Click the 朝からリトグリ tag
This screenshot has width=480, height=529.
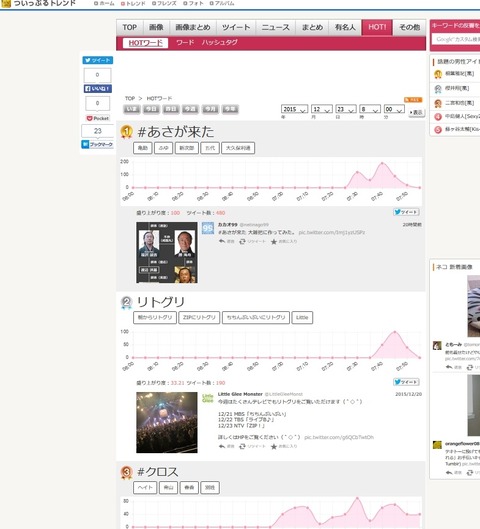click(155, 317)
